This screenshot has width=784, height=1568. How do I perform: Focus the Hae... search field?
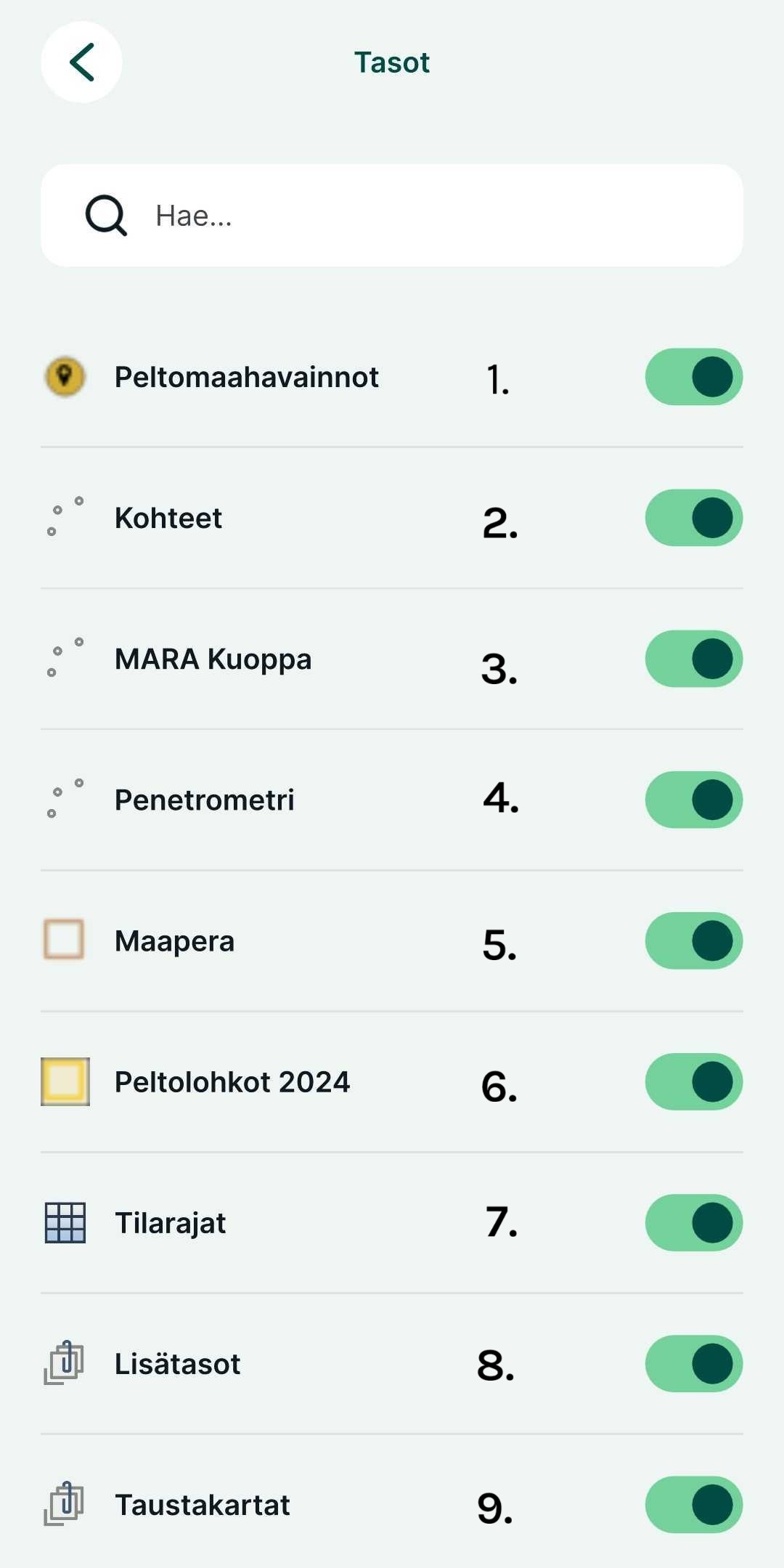[x=436, y=216]
